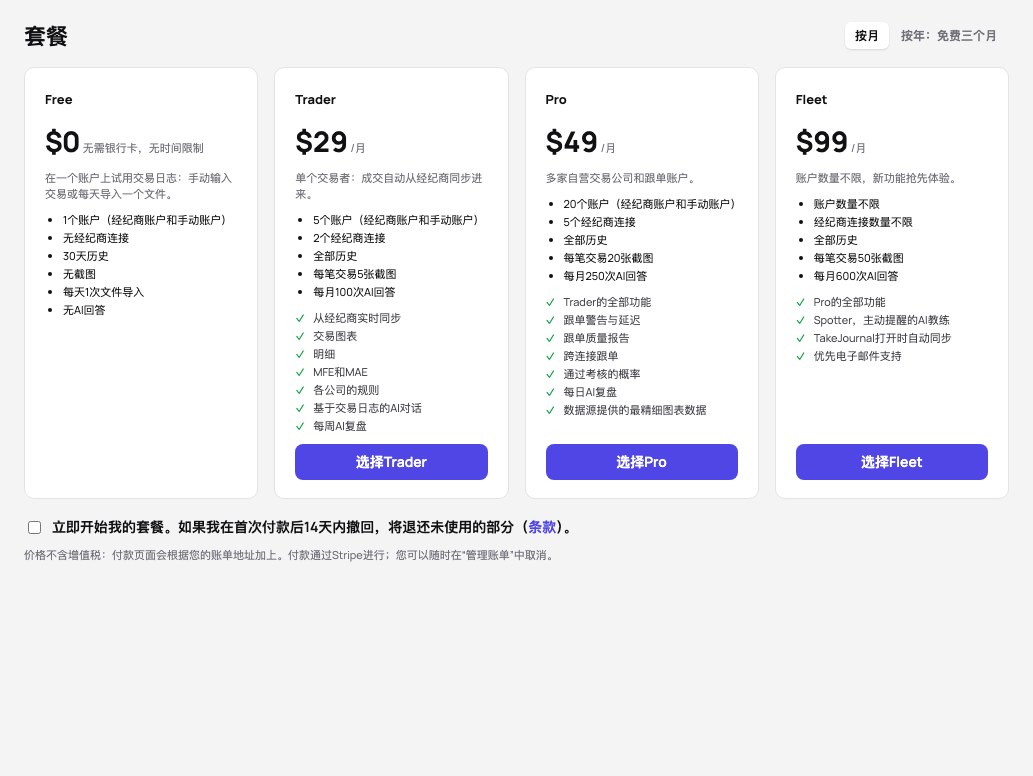Click the 每月250次AI回答 list item
The width and height of the screenshot is (1033, 776).
[x=605, y=276]
